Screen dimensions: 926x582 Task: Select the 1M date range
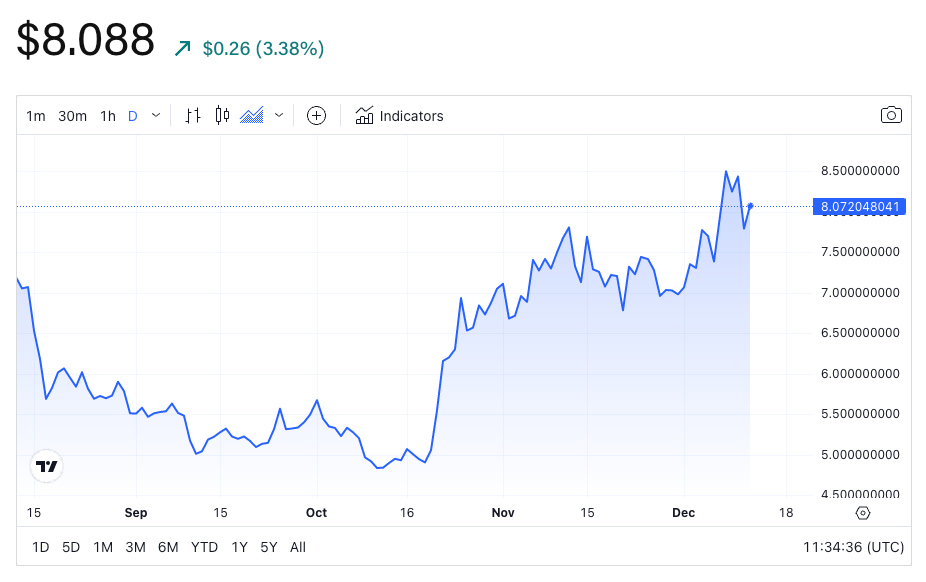pos(103,547)
